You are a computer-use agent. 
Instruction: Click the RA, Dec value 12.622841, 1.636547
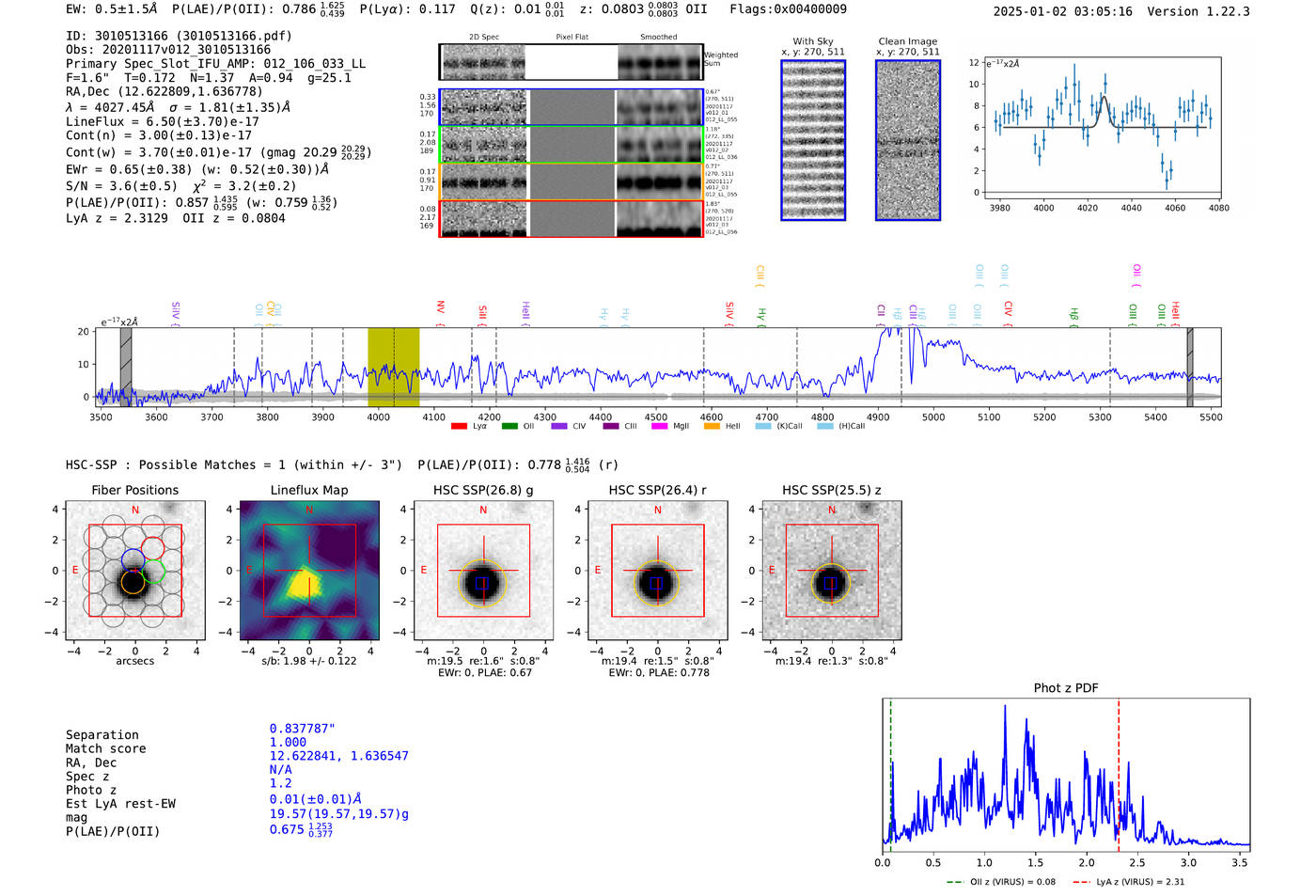[339, 756]
